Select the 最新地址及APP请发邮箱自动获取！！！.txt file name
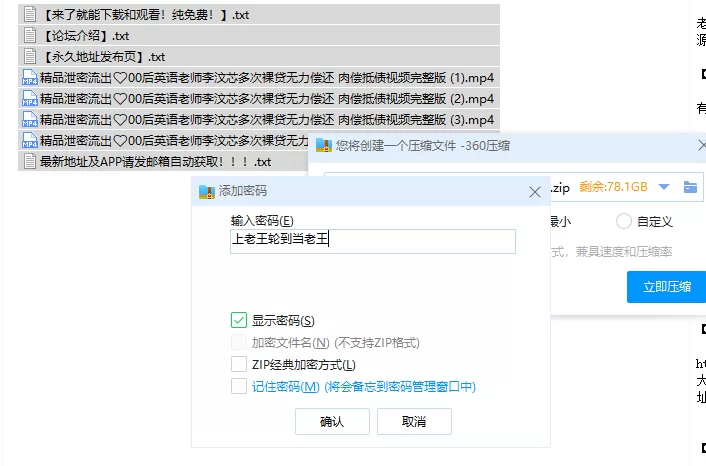This screenshot has height=466, width=706. coord(155,162)
